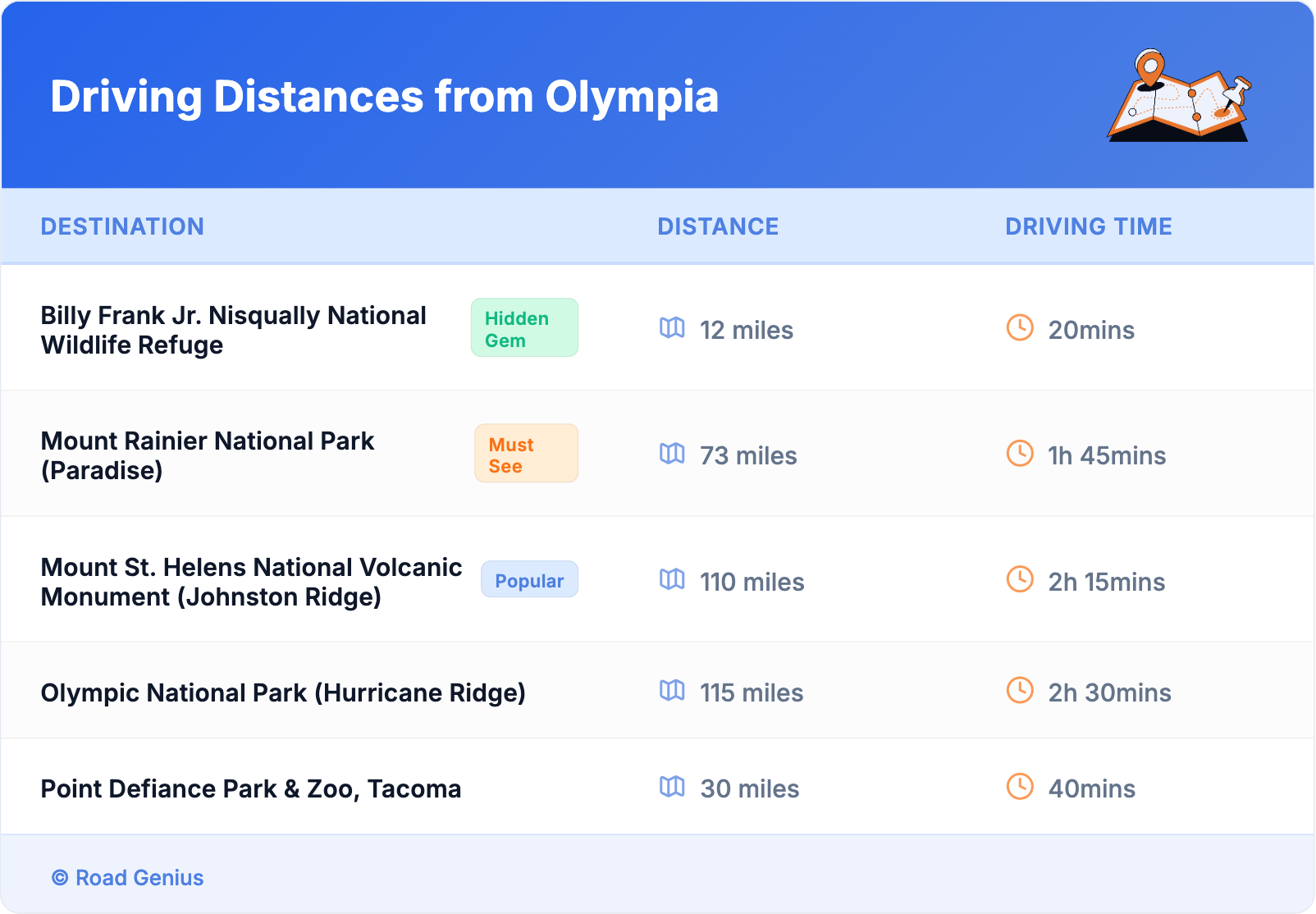The image size is (1316, 914).
Task: Select Point Defiance Park & Zoo, Tacoma
Action: click(x=251, y=788)
